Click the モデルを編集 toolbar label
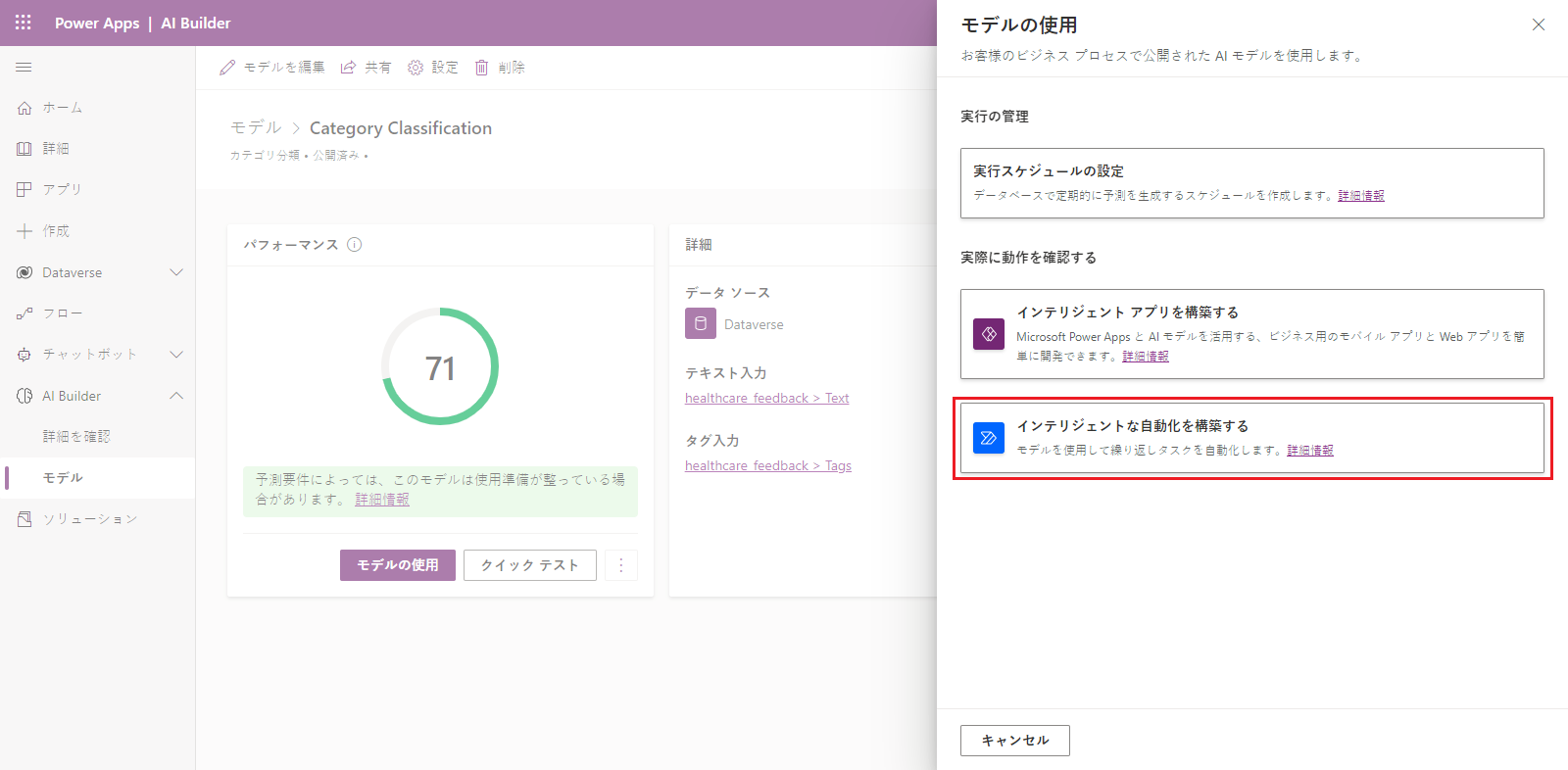1568x770 pixels. coord(284,68)
